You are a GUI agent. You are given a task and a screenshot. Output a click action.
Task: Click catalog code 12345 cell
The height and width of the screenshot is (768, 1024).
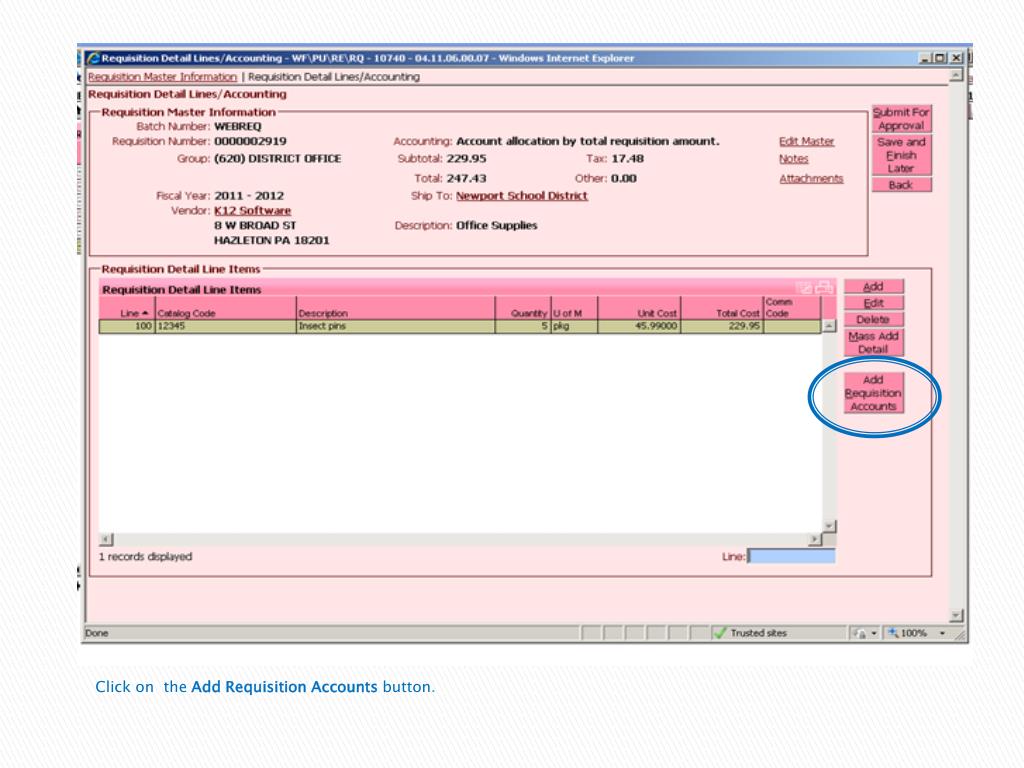coord(225,326)
